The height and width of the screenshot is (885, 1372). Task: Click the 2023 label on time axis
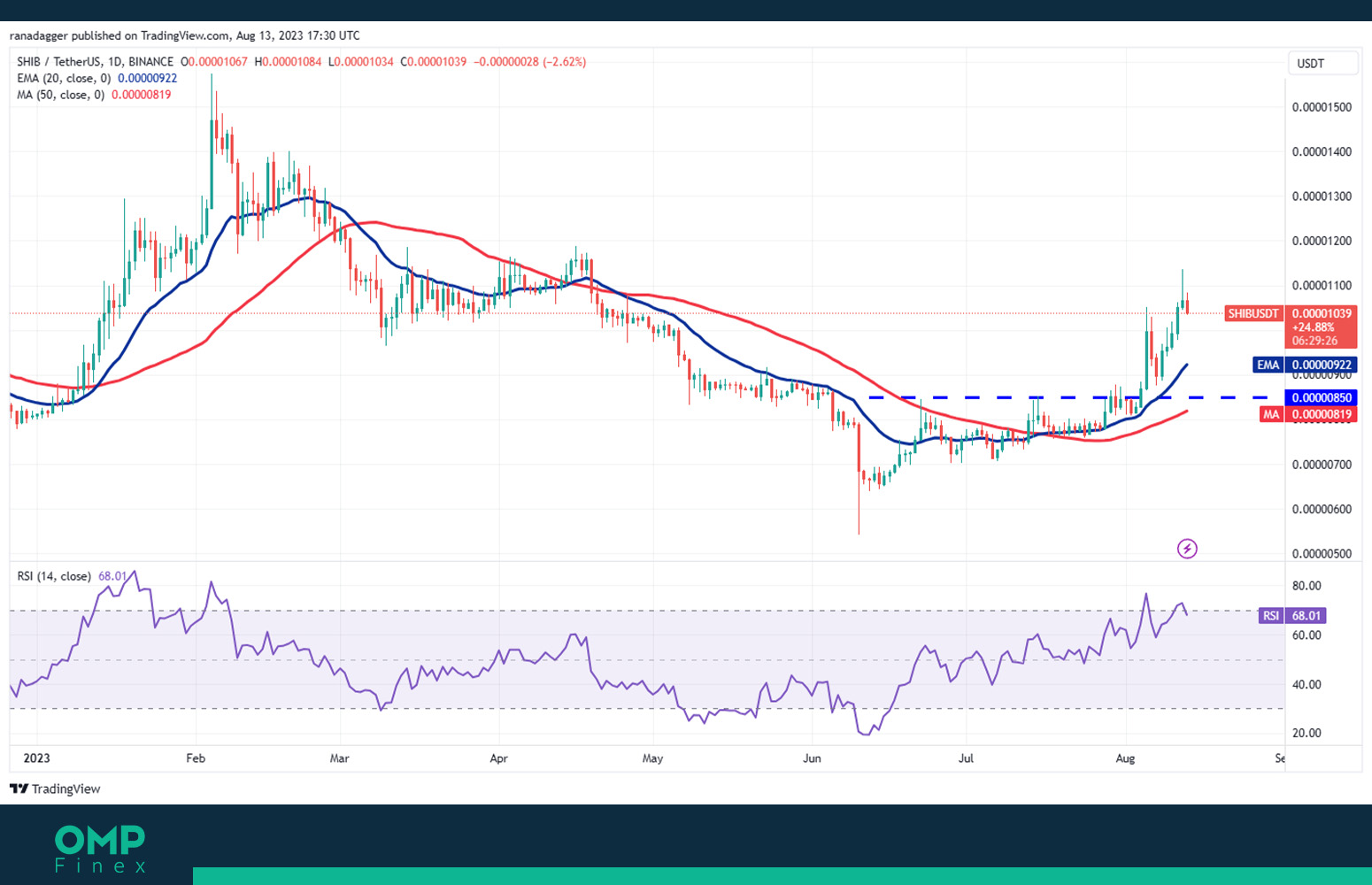(36, 758)
